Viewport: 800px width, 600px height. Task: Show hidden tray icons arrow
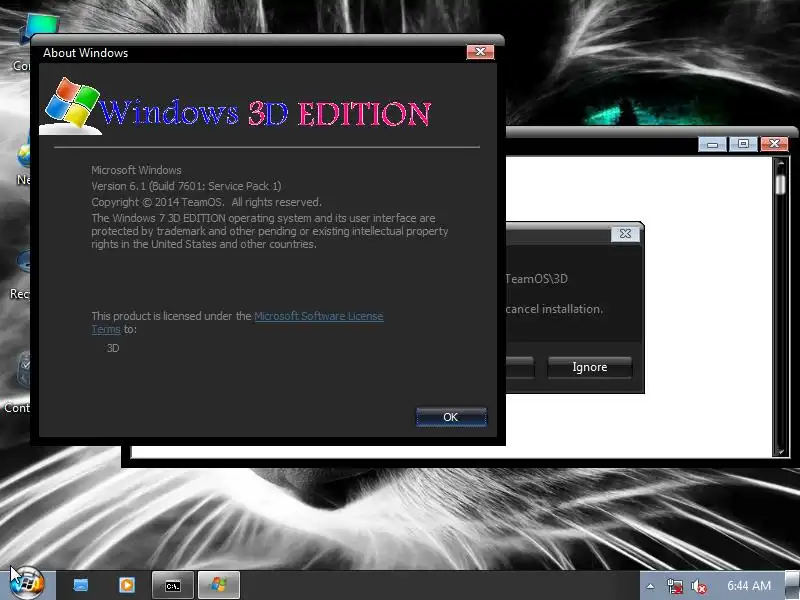(x=650, y=586)
